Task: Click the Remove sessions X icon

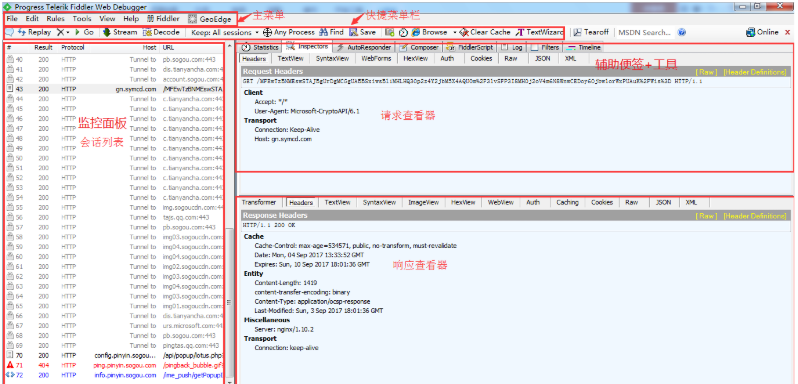Action: (x=60, y=32)
